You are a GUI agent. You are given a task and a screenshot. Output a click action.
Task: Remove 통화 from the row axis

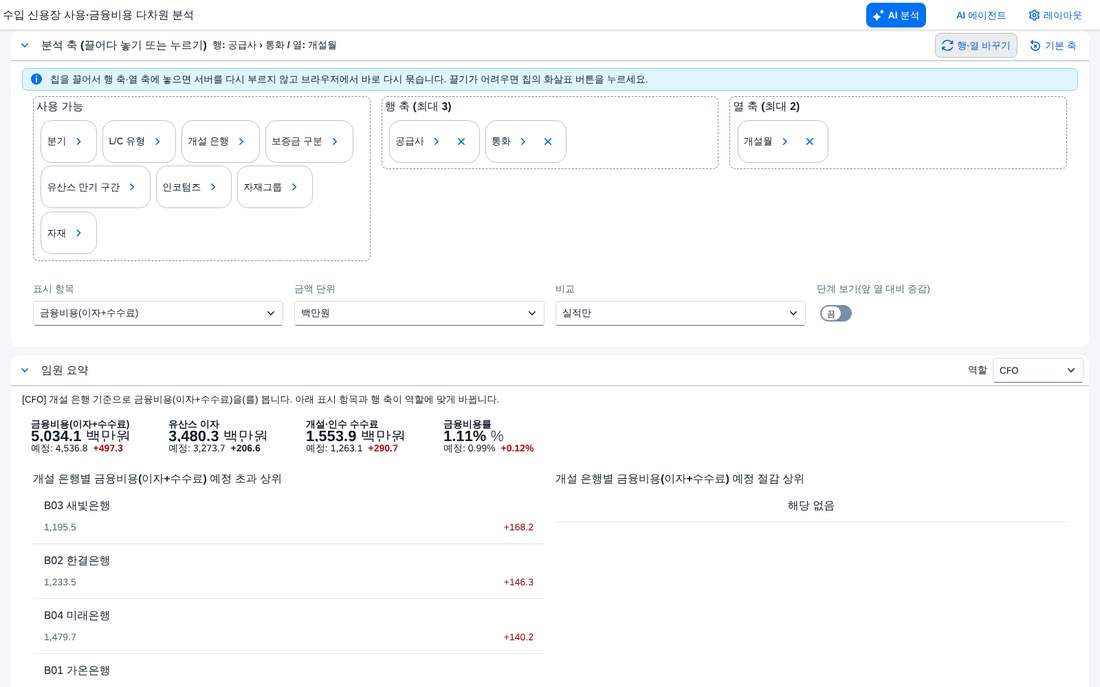click(548, 142)
